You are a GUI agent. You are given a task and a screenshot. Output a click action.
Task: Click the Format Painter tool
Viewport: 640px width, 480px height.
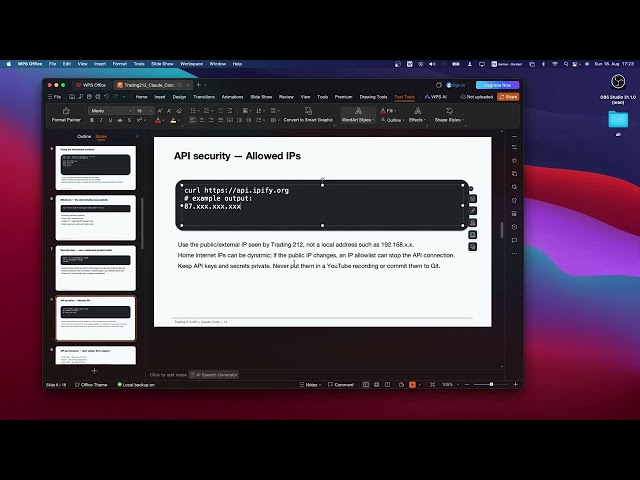[x=66, y=115]
